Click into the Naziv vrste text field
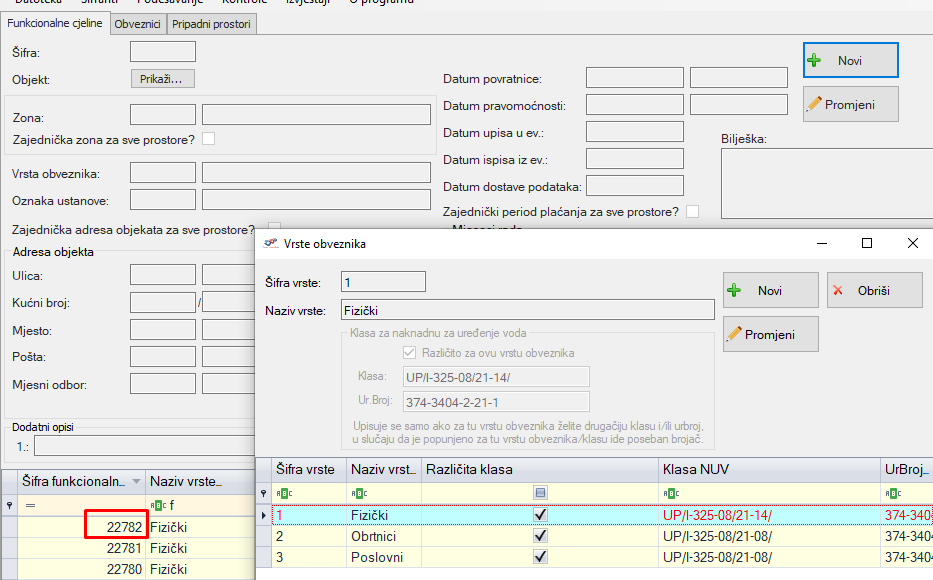933x580 pixels. coord(527,310)
